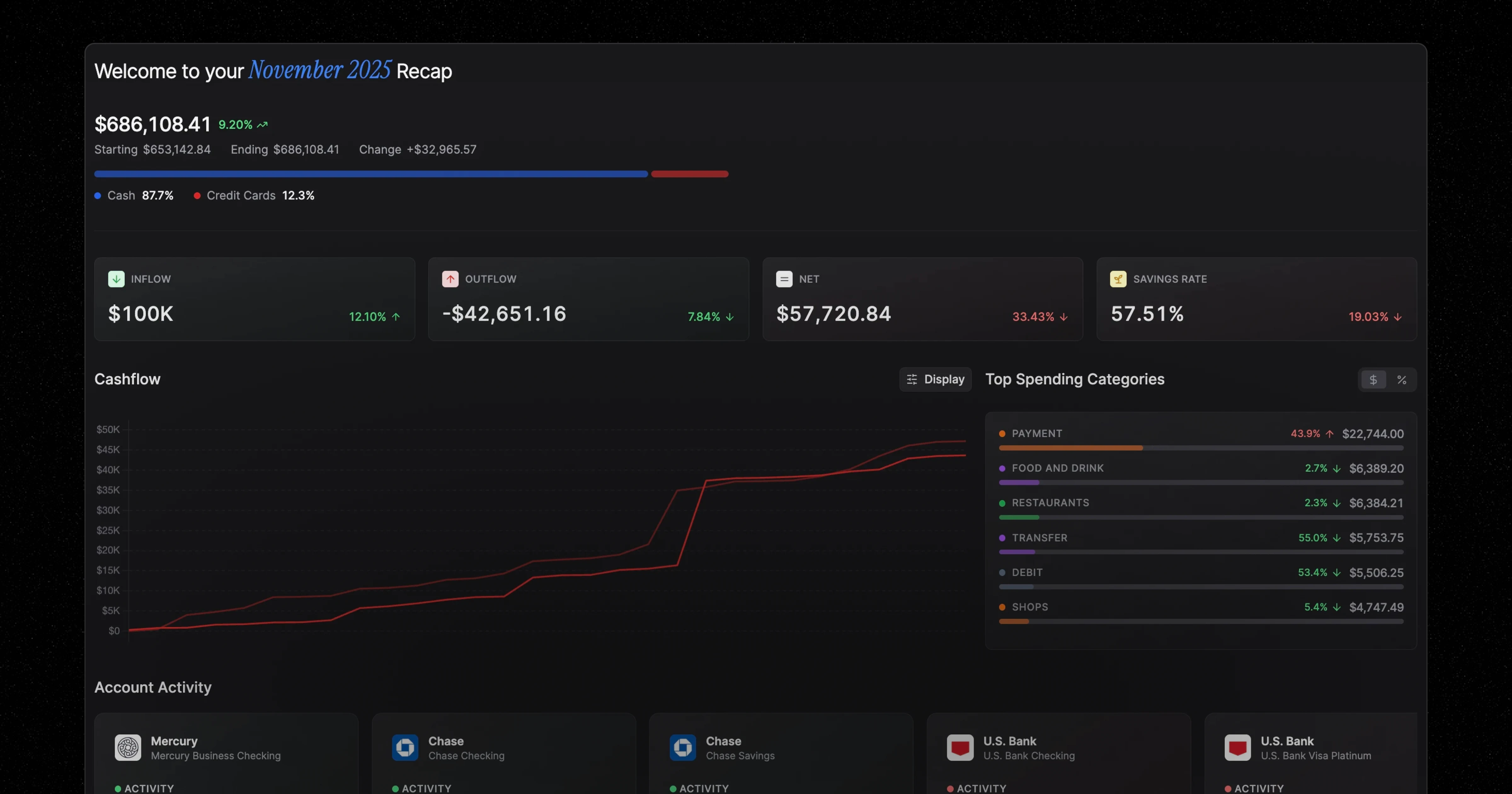Switch to percentage view for Top Spending Categories
Viewport: 1512px width, 794px height.
tap(1402, 379)
